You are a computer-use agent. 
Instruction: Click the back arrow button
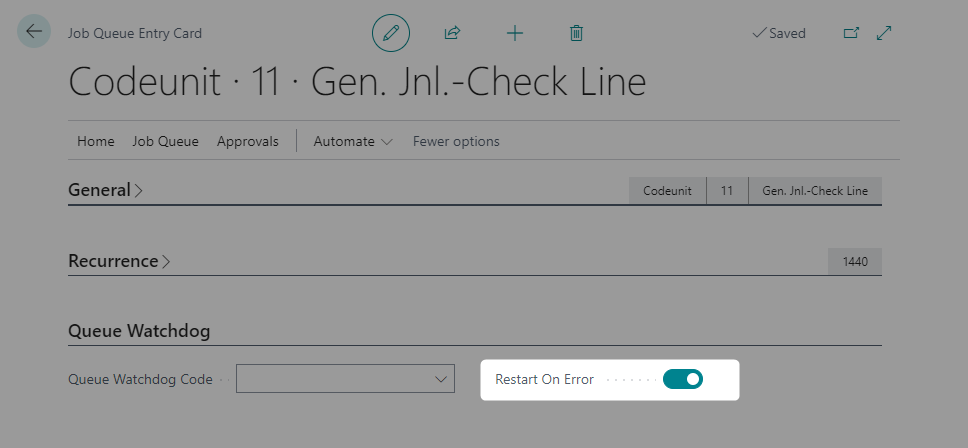pyautogui.click(x=34, y=32)
